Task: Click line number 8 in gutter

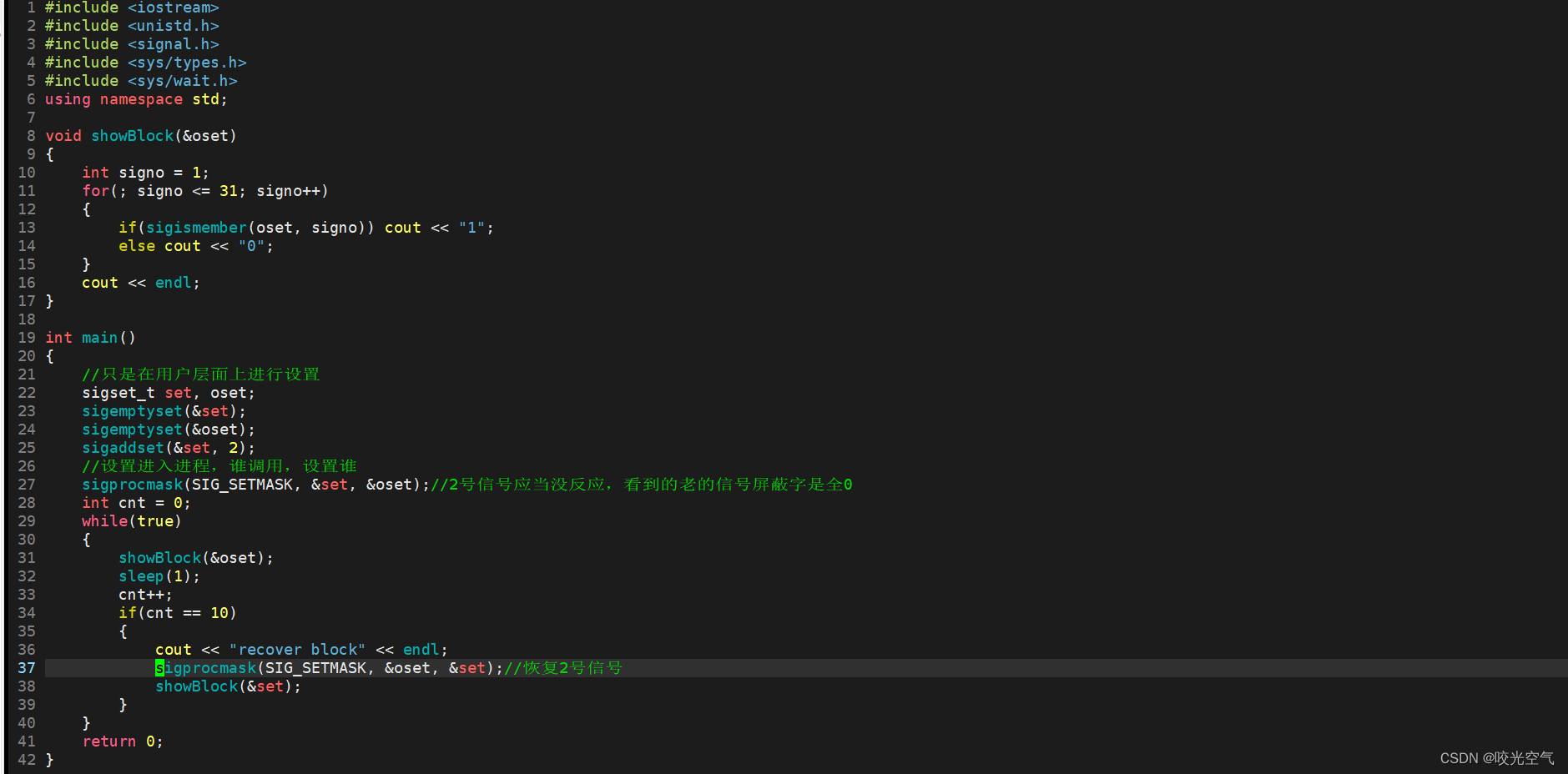Action: coord(31,136)
